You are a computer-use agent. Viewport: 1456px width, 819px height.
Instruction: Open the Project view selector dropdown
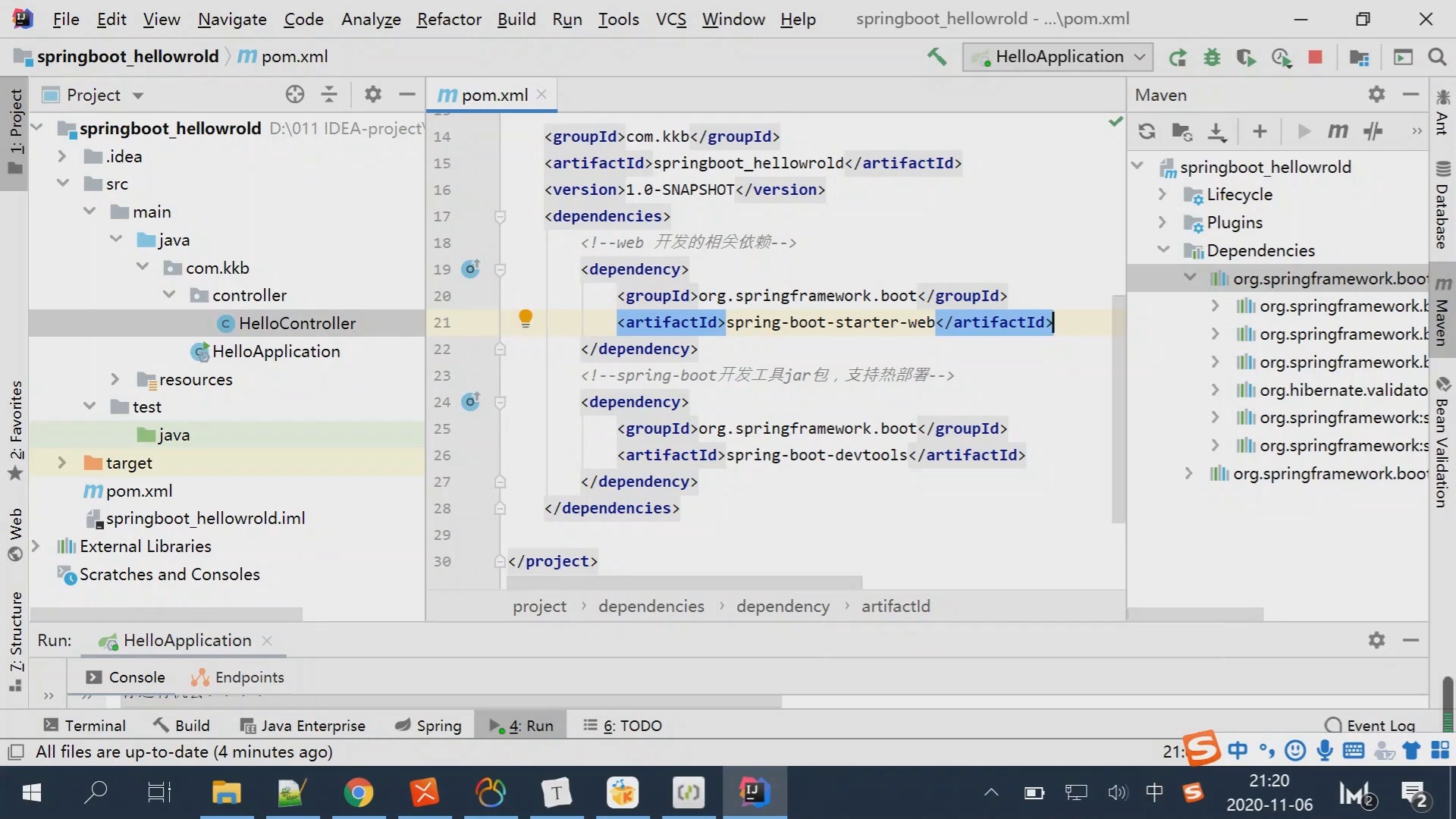(138, 96)
